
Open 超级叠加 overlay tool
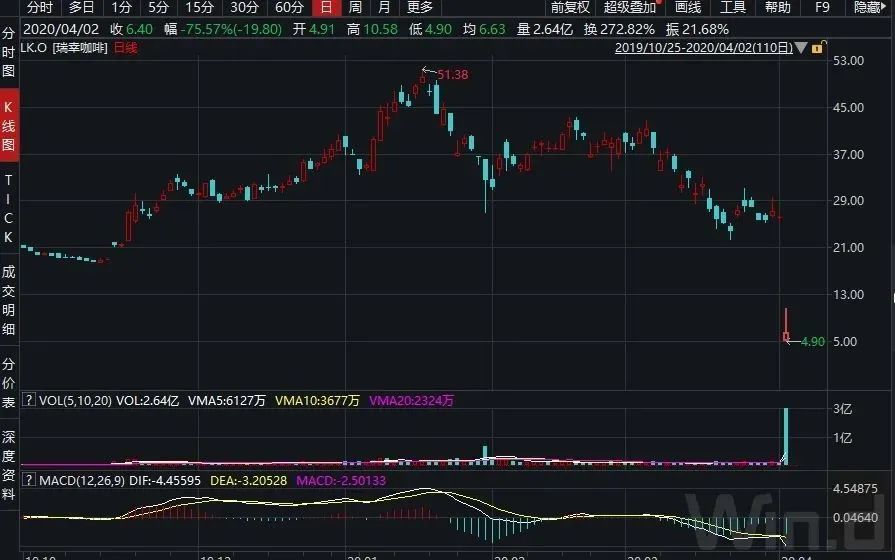[630, 7]
